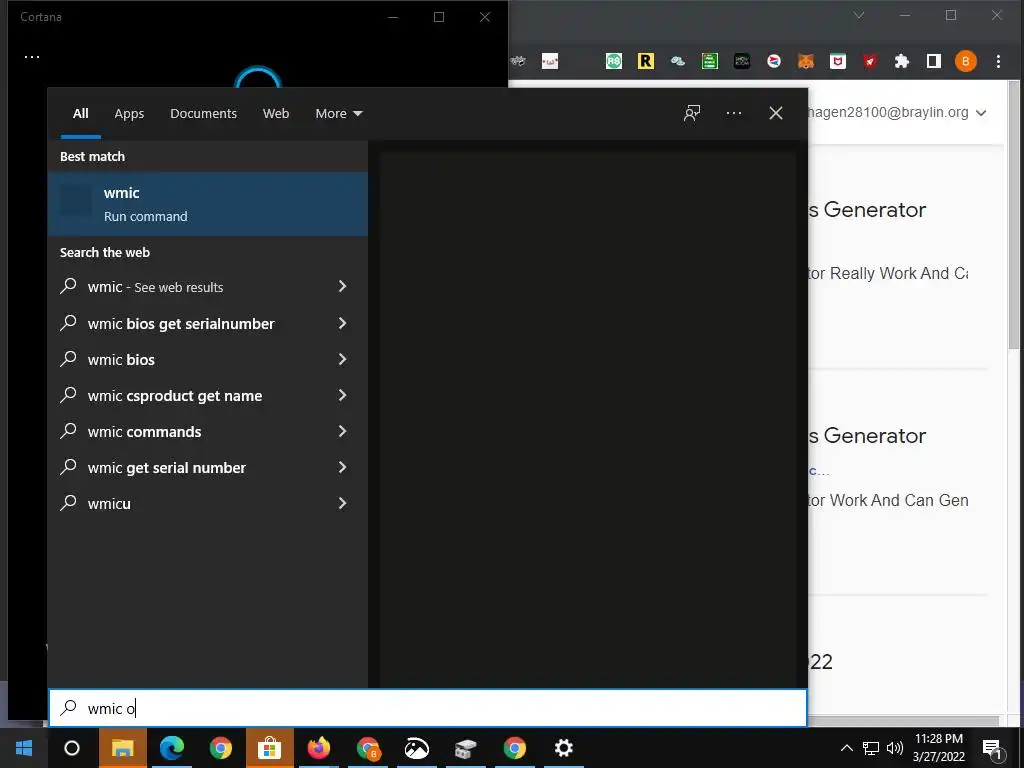This screenshot has height=768, width=1024.
Task: Show hidden system tray icons
Action: pos(846,748)
